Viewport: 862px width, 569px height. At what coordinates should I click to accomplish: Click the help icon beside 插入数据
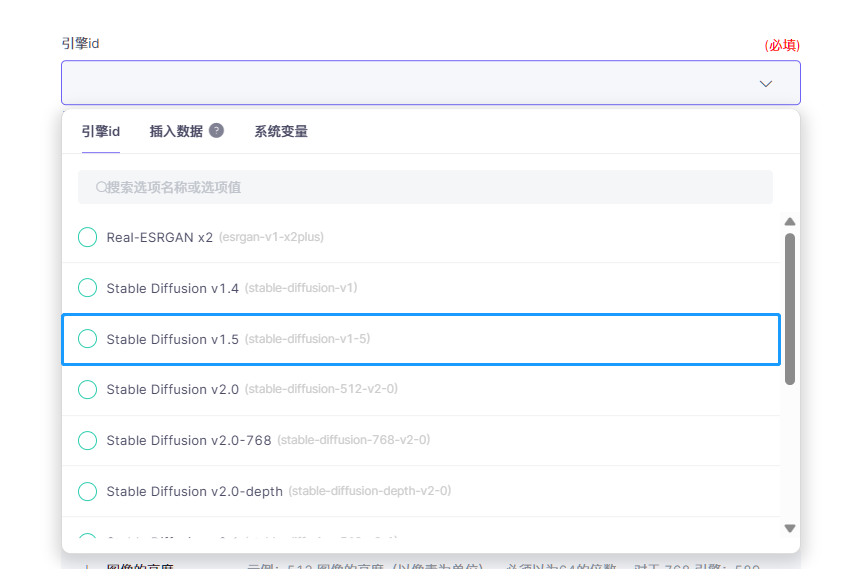(x=217, y=131)
